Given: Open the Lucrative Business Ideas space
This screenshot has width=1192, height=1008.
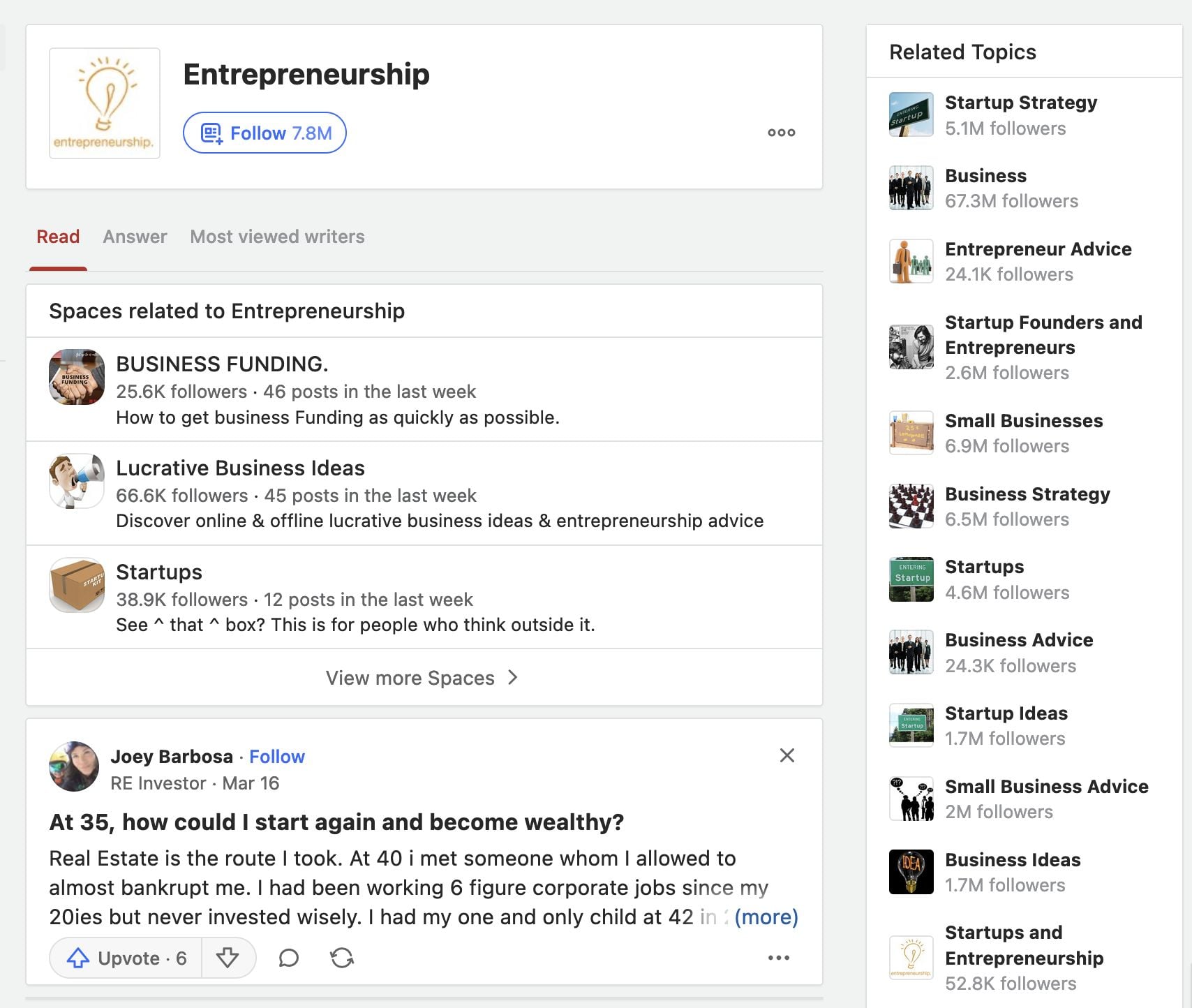Looking at the screenshot, I should tap(241, 468).
